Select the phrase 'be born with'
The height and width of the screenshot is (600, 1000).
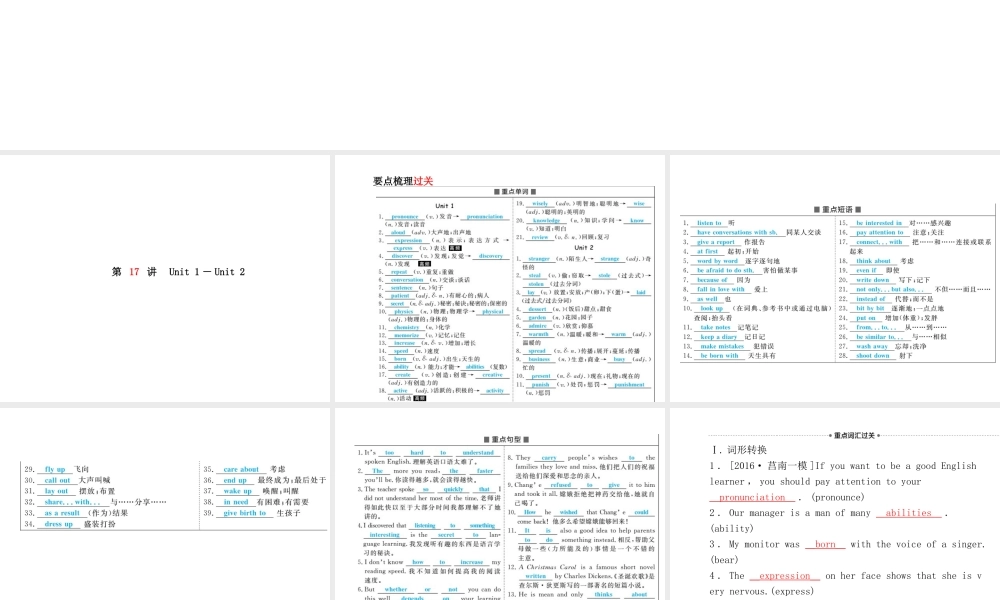pos(719,356)
